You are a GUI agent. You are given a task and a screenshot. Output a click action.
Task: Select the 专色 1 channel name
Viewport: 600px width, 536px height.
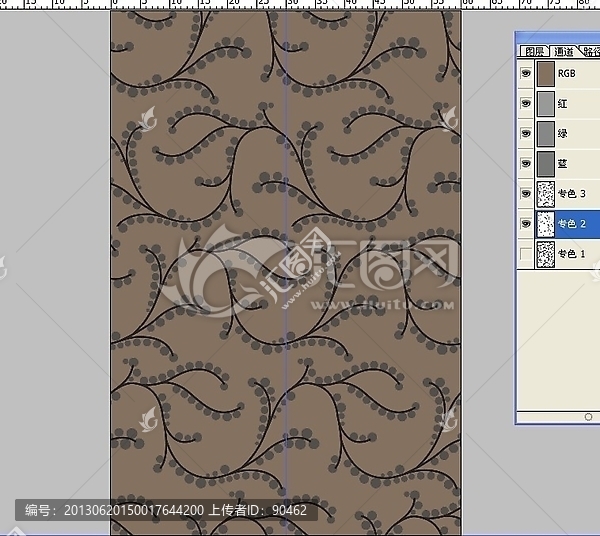[572, 254]
